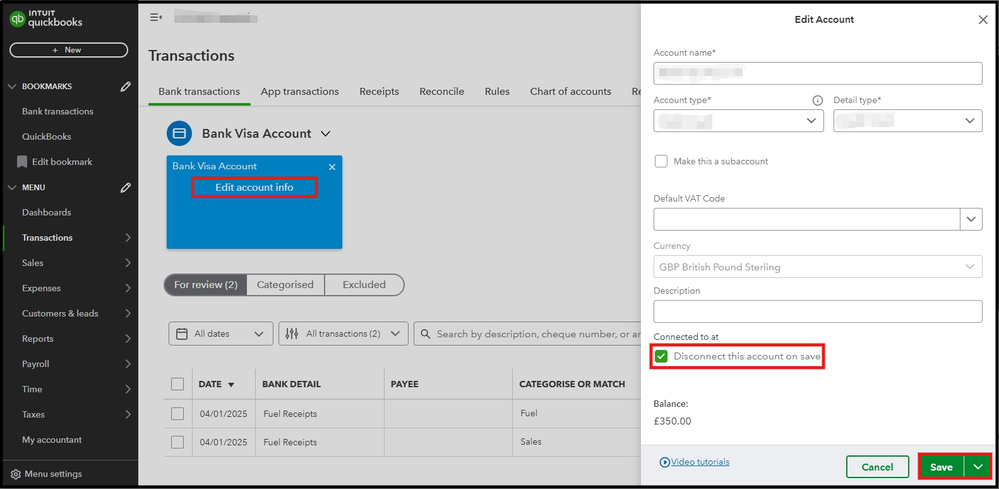Open Menu settings
The image size is (999, 489).
coord(53,474)
